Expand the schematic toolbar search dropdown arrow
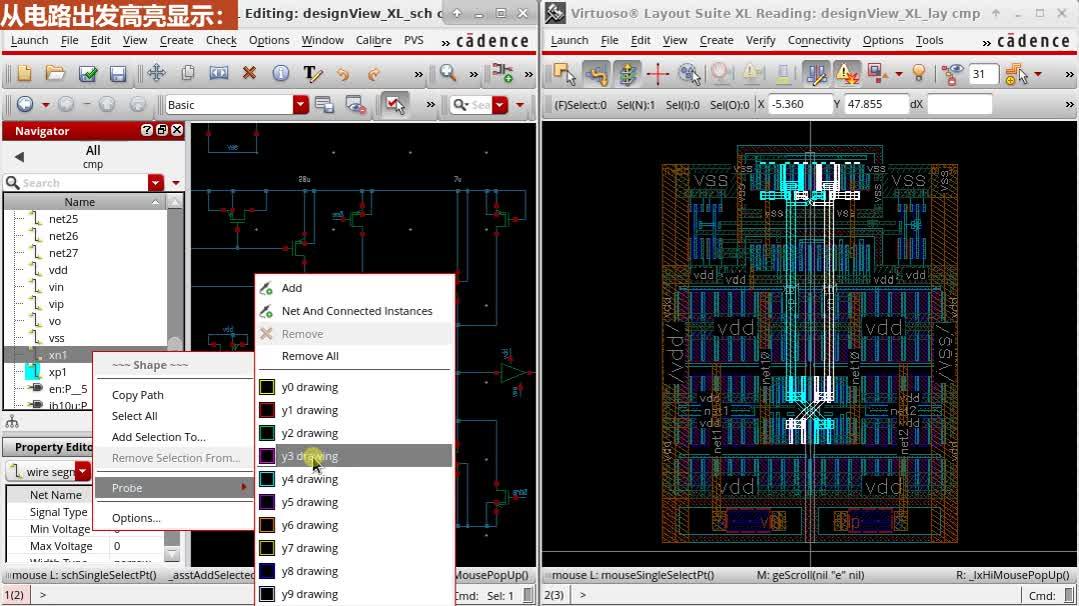 (x=500, y=105)
